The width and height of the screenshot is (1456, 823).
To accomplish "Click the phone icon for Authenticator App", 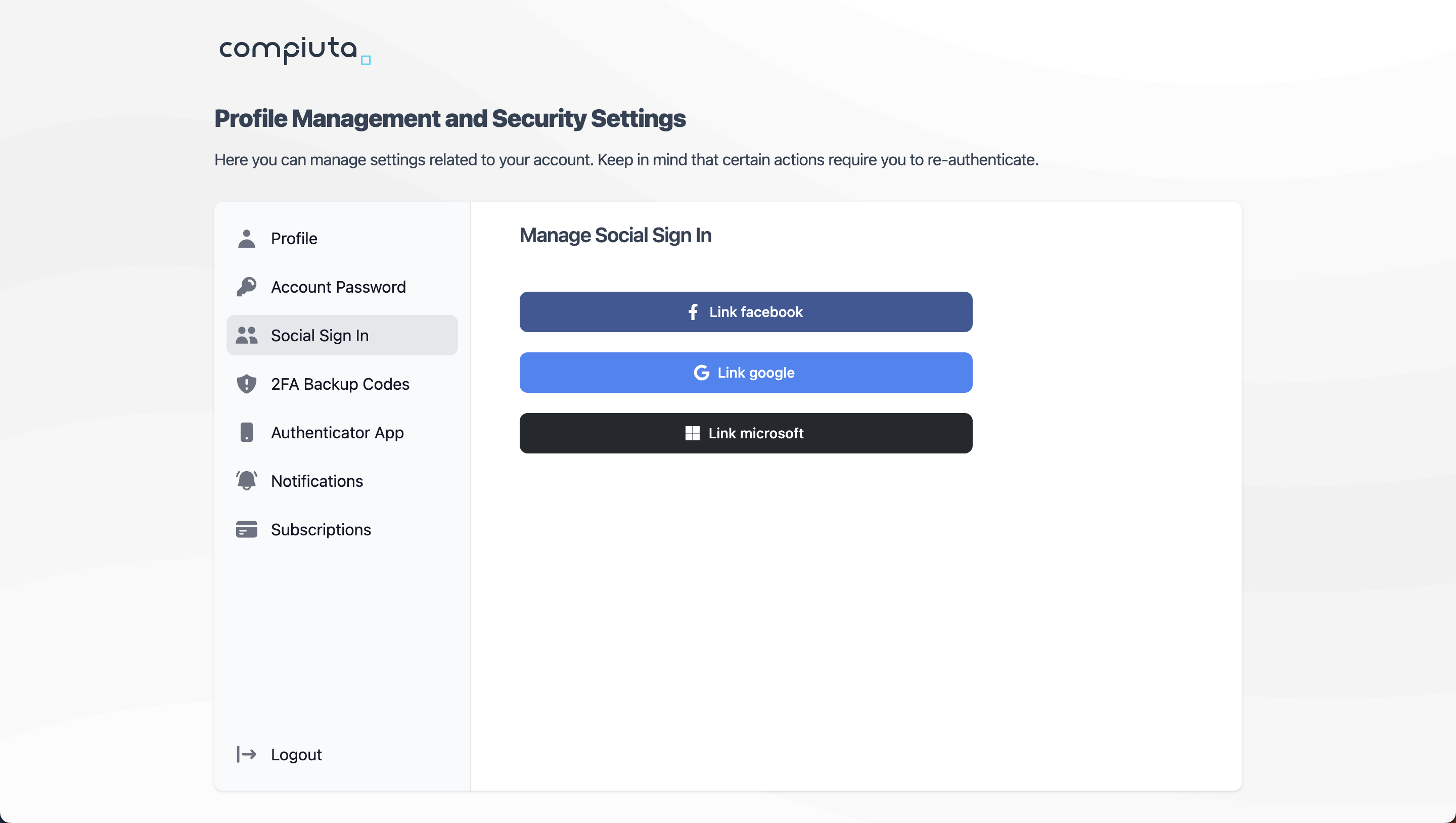I will (246, 432).
